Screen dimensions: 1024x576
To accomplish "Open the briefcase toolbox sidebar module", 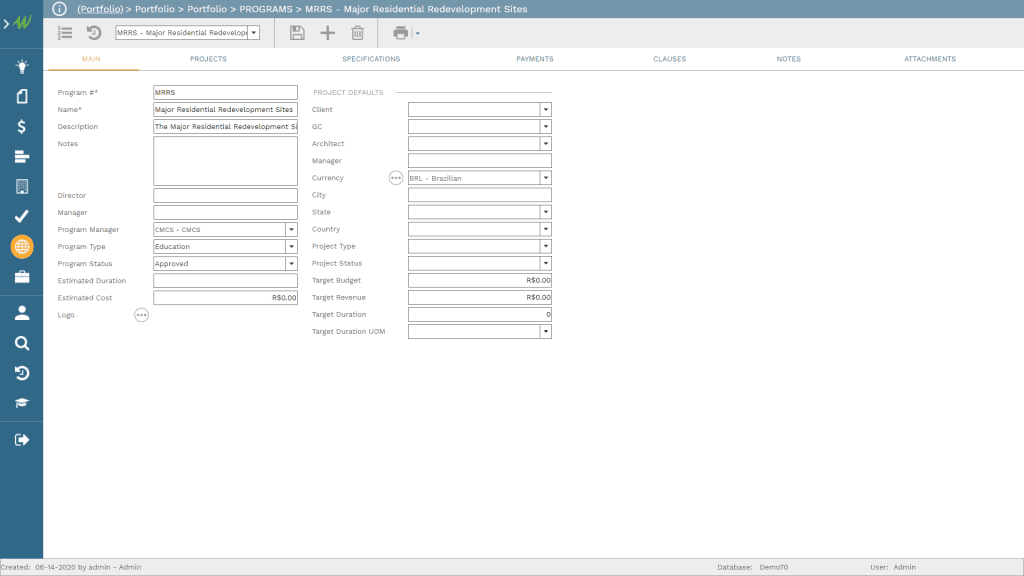I will pos(22,277).
